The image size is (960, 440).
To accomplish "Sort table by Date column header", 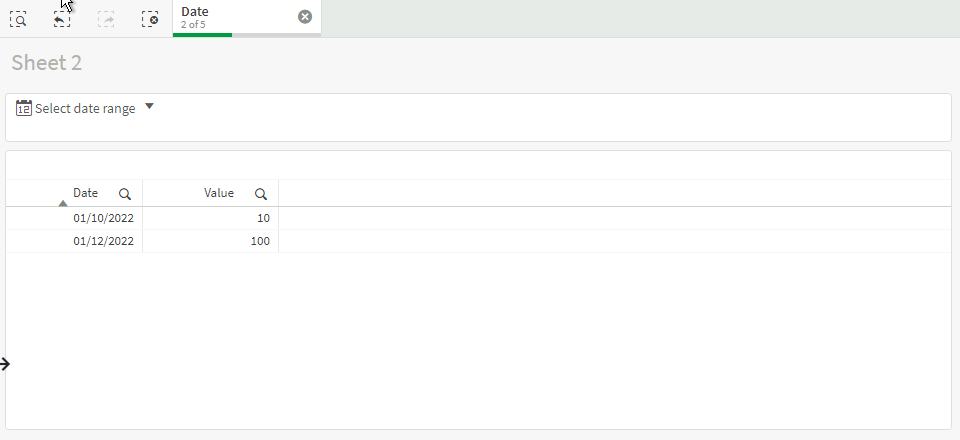I will point(85,193).
